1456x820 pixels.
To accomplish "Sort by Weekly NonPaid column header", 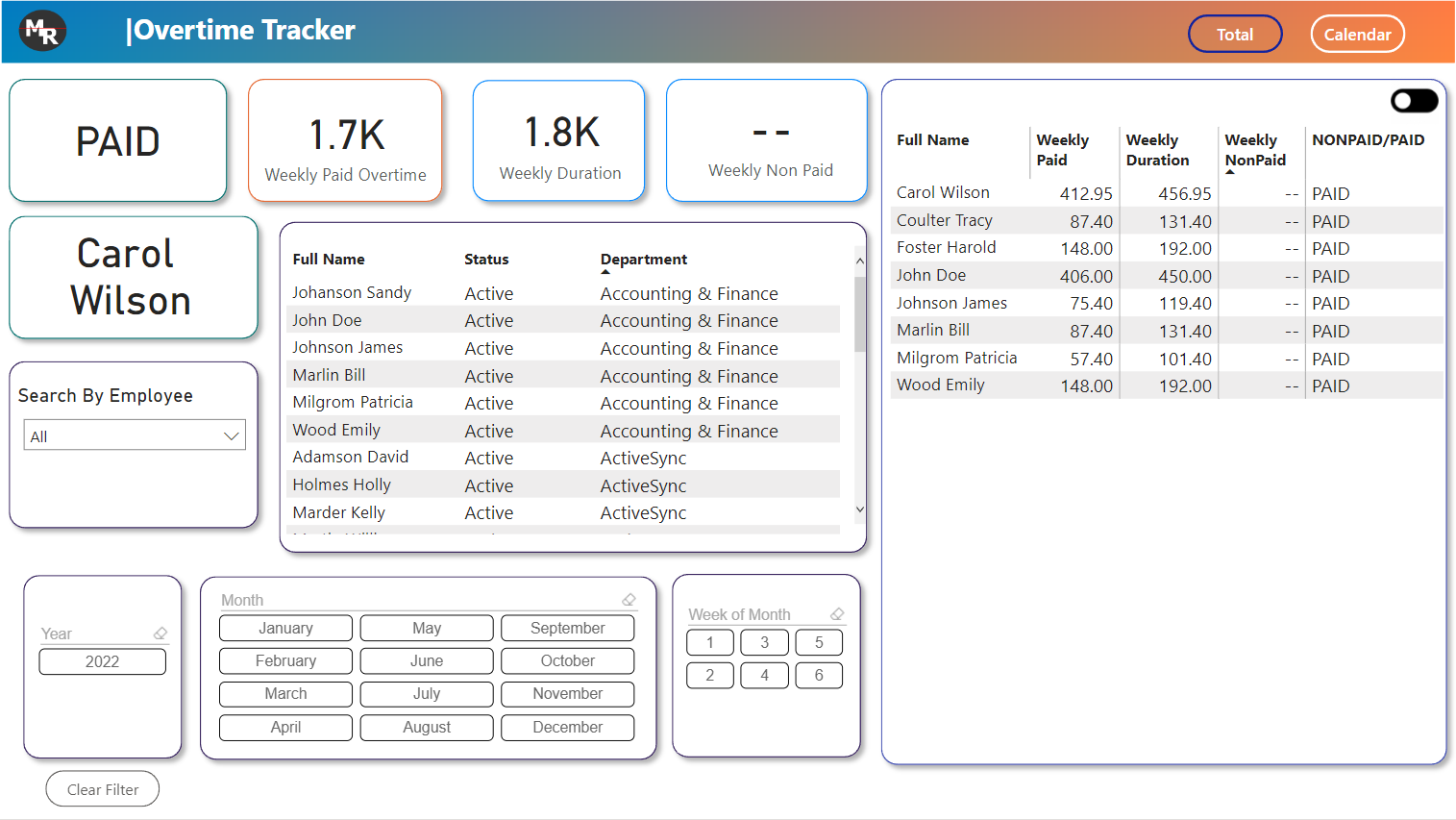I will tap(1254, 150).
